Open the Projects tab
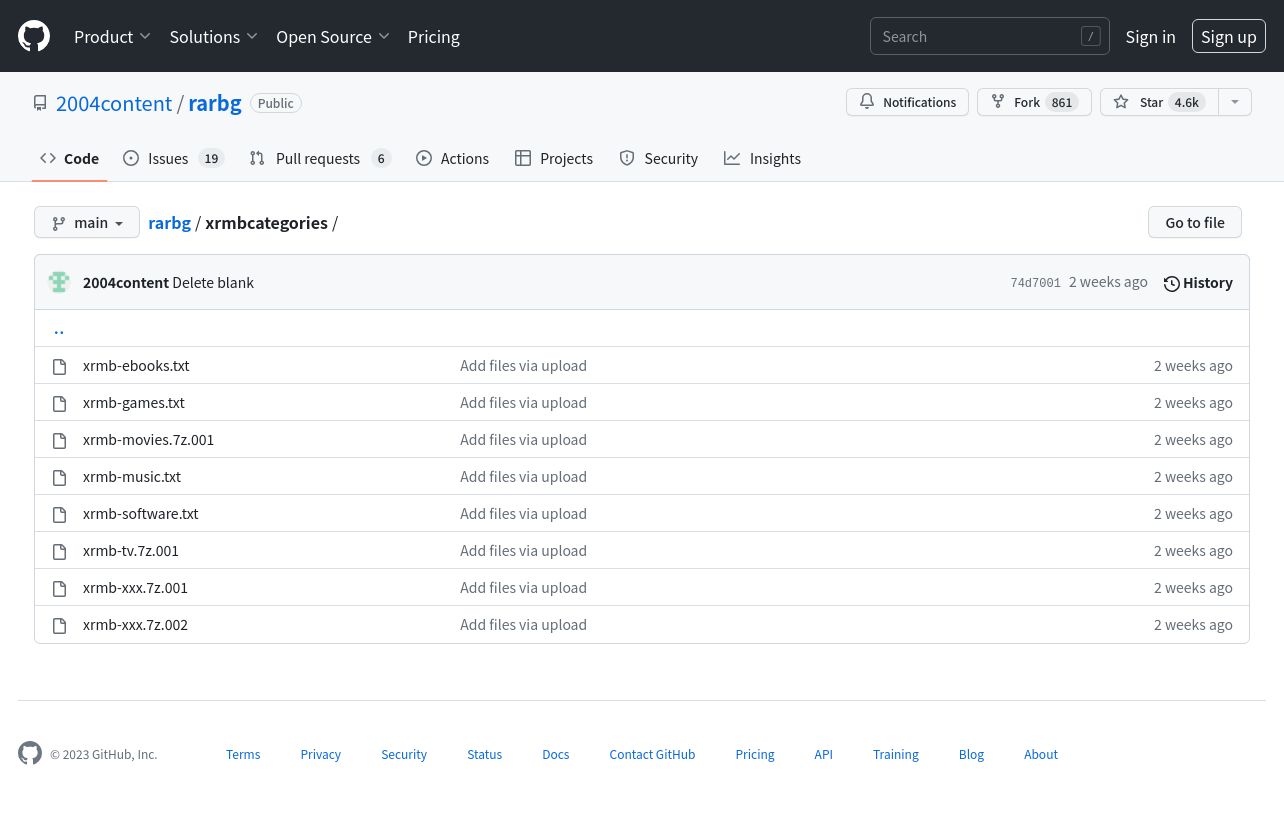This screenshot has height=814, width=1284. point(554,158)
